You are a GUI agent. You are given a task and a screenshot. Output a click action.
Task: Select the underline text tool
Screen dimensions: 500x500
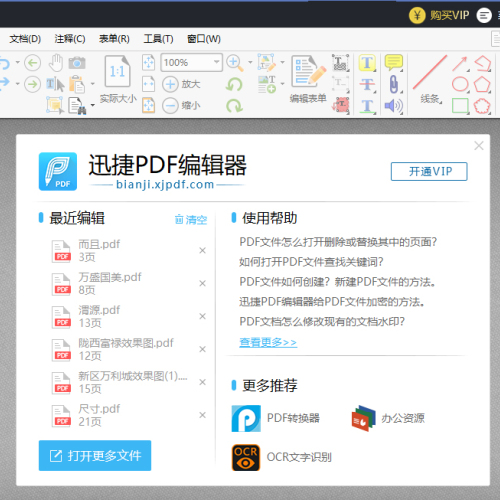pos(367,106)
